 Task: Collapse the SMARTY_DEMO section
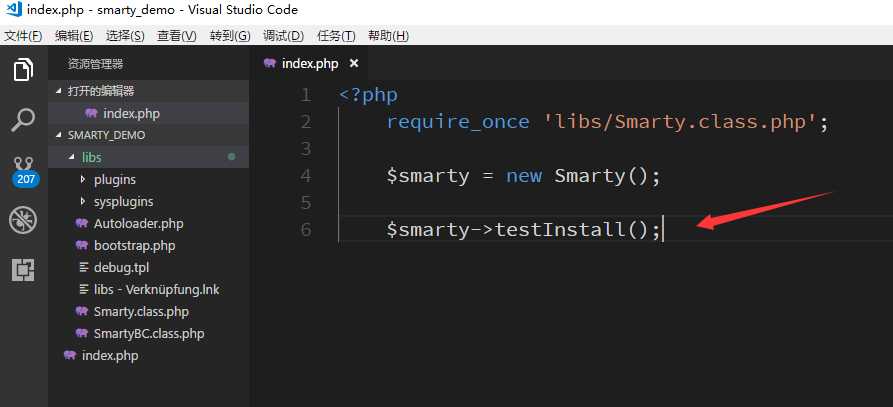click(x=59, y=135)
